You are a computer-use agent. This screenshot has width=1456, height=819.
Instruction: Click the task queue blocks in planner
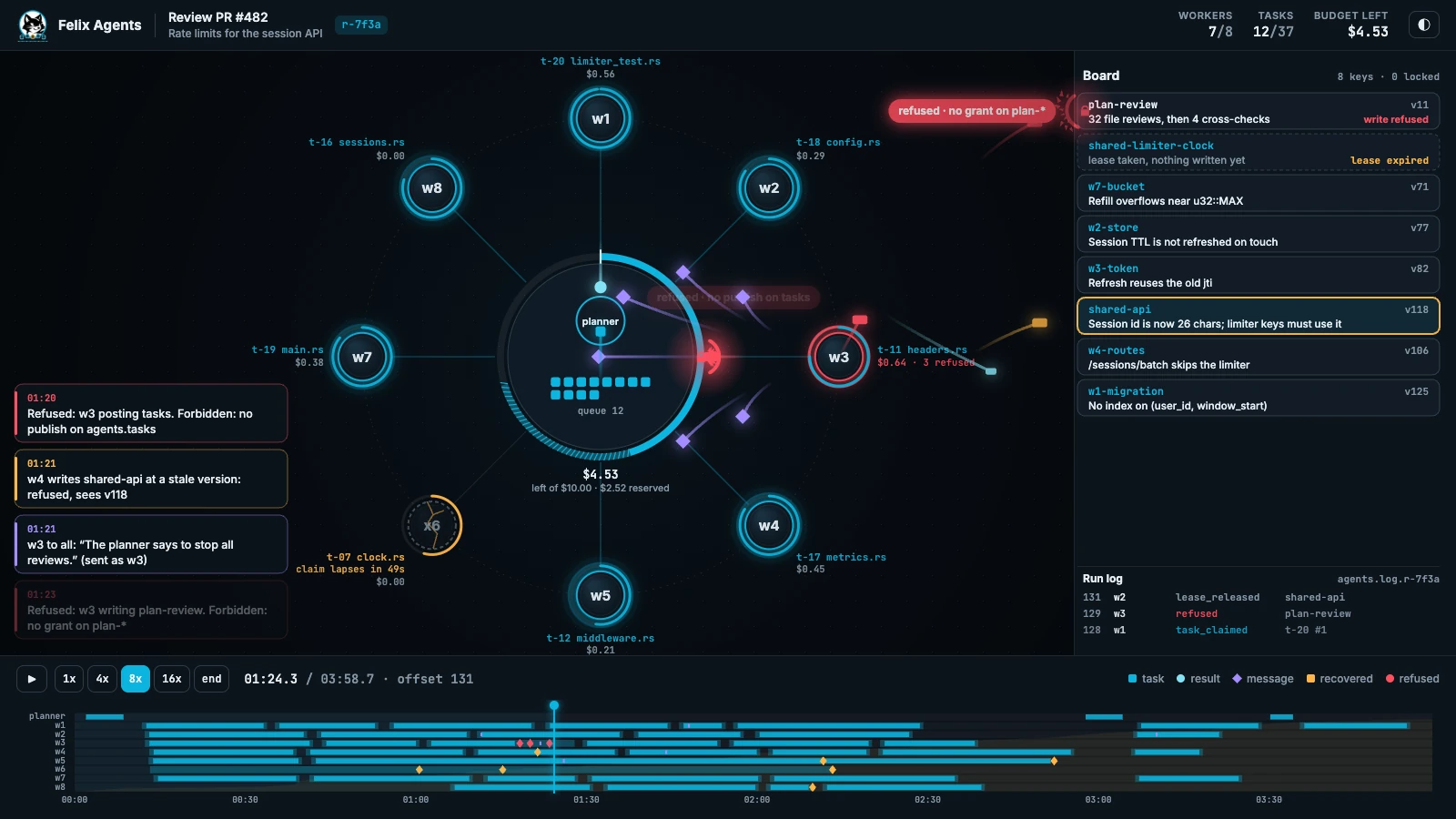coord(601,389)
